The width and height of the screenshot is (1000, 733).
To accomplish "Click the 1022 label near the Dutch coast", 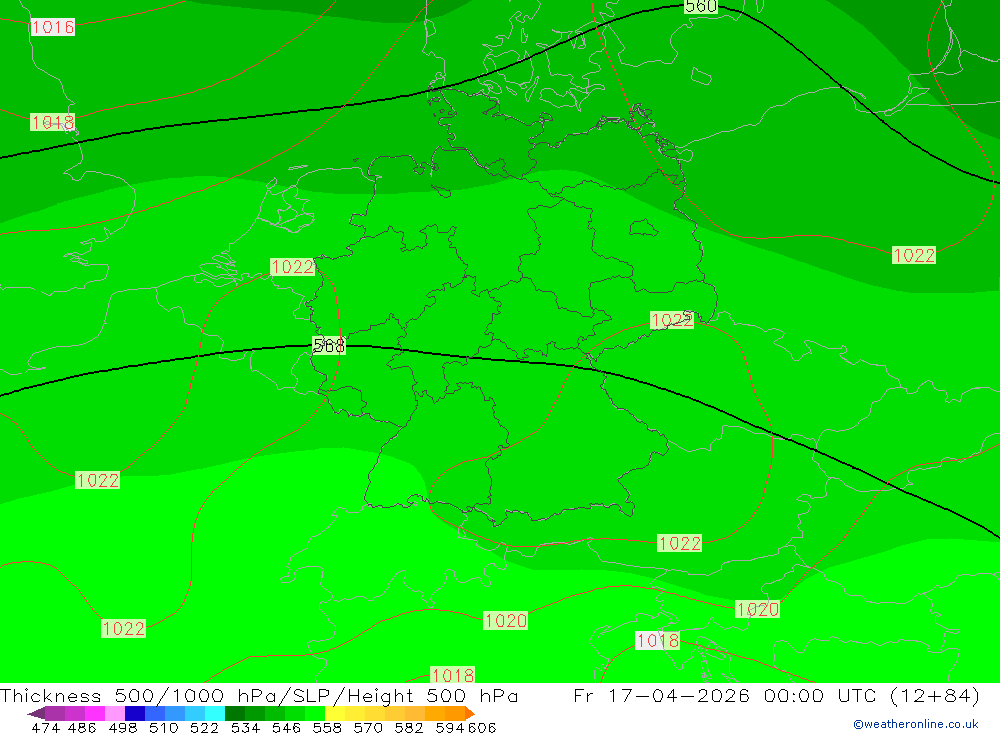I will tap(292, 267).
